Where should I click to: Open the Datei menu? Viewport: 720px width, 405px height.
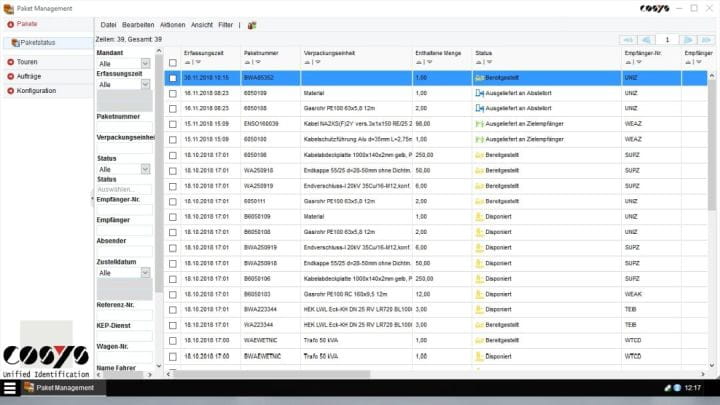click(x=108, y=25)
